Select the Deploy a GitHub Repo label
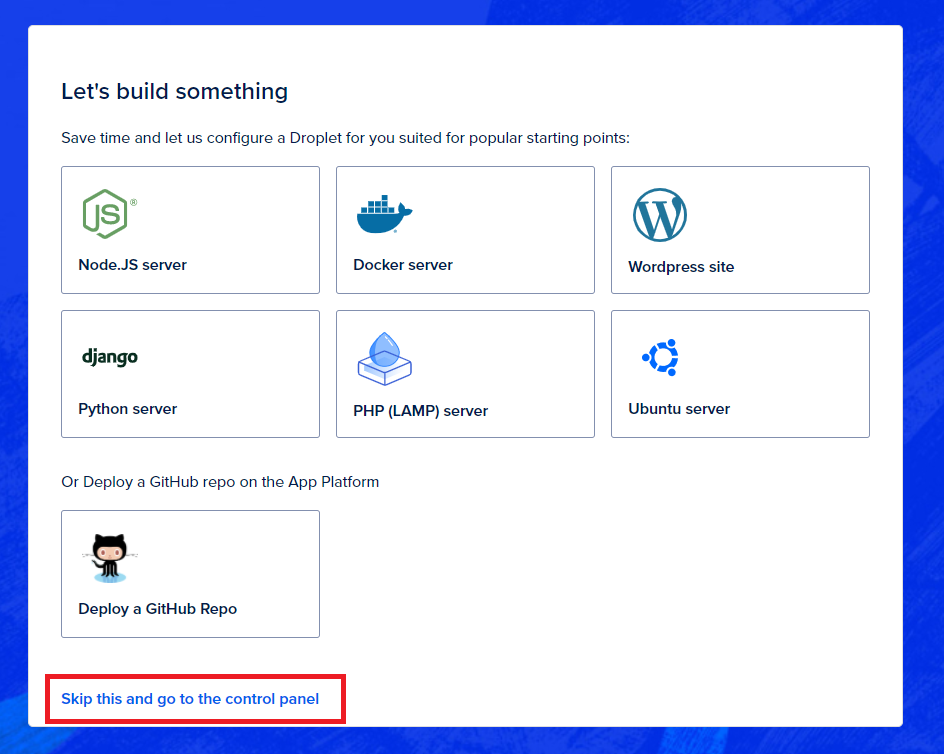 click(158, 609)
